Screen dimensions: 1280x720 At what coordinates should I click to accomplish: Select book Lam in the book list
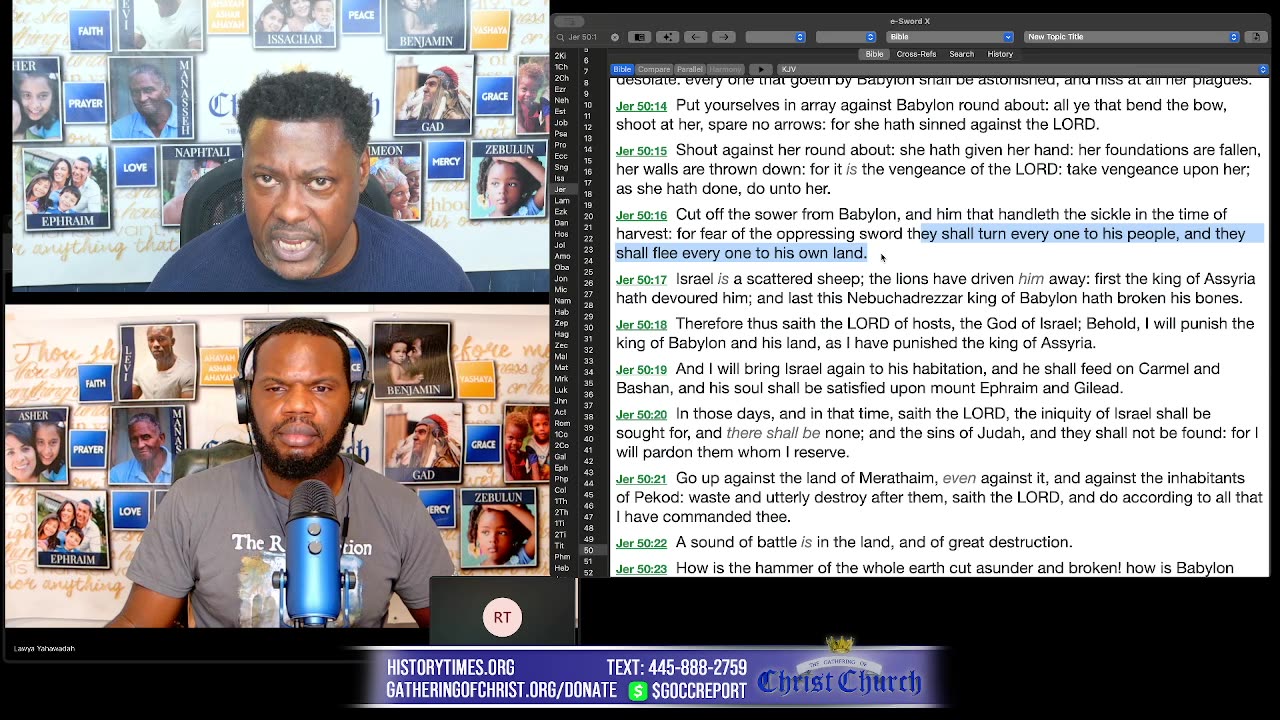[x=561, y=200]
